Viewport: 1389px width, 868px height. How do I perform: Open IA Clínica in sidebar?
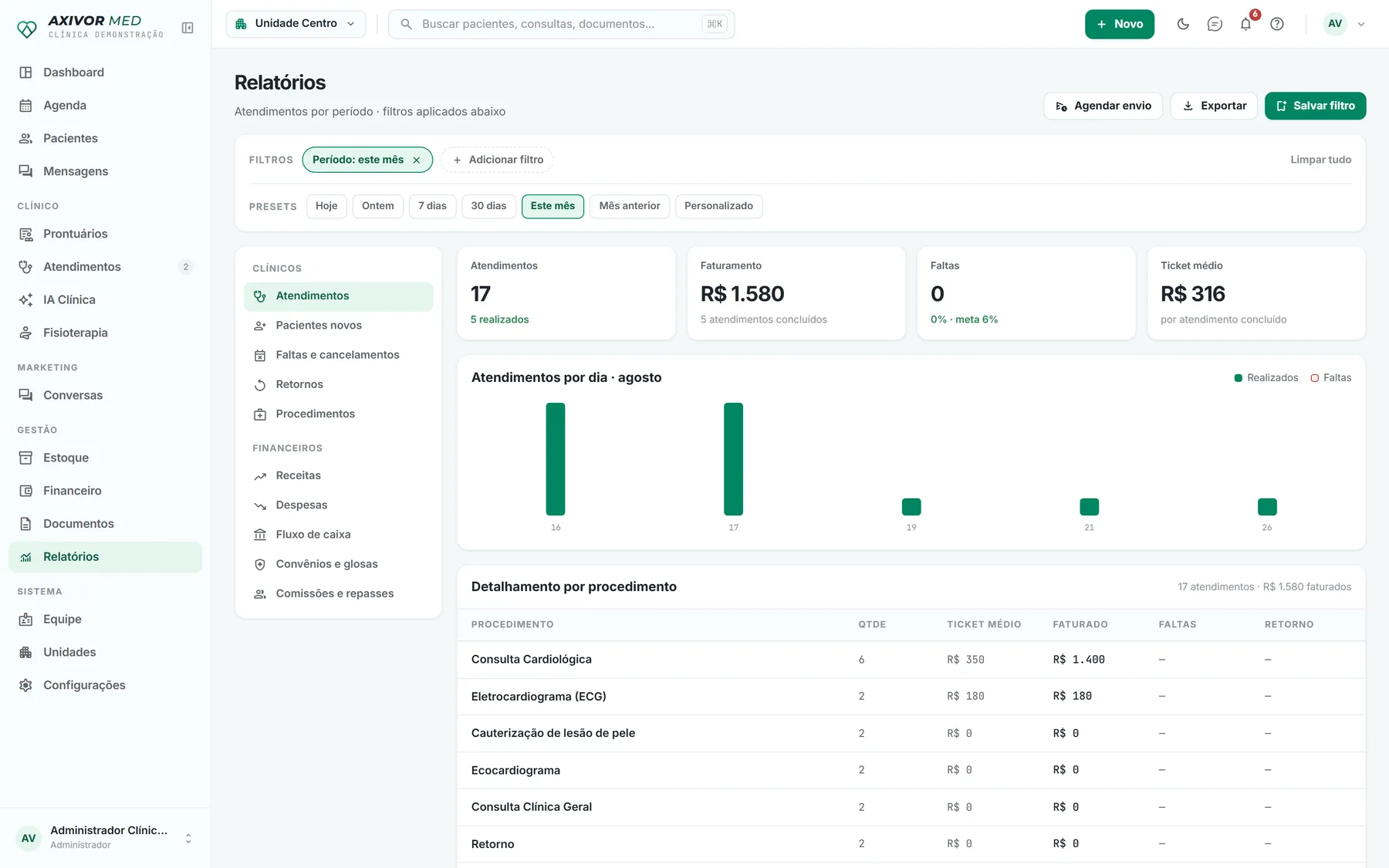[105, 299]
